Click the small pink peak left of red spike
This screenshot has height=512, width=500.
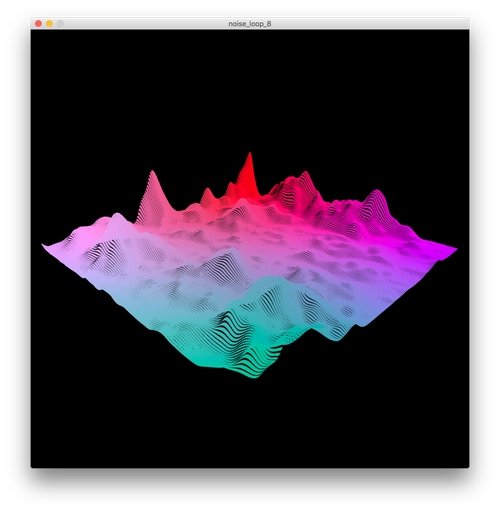pos(207,196)
